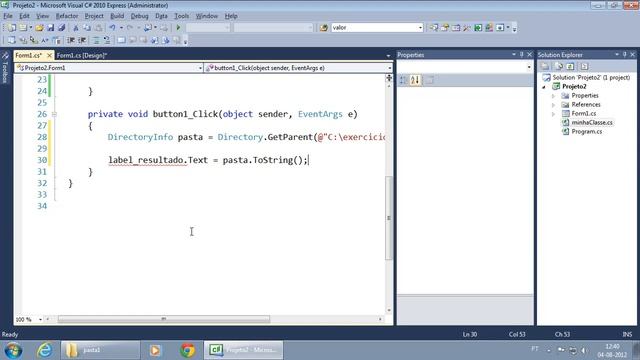Open the active documents list dropdown
Screen dimensions: 640x360
388,56
